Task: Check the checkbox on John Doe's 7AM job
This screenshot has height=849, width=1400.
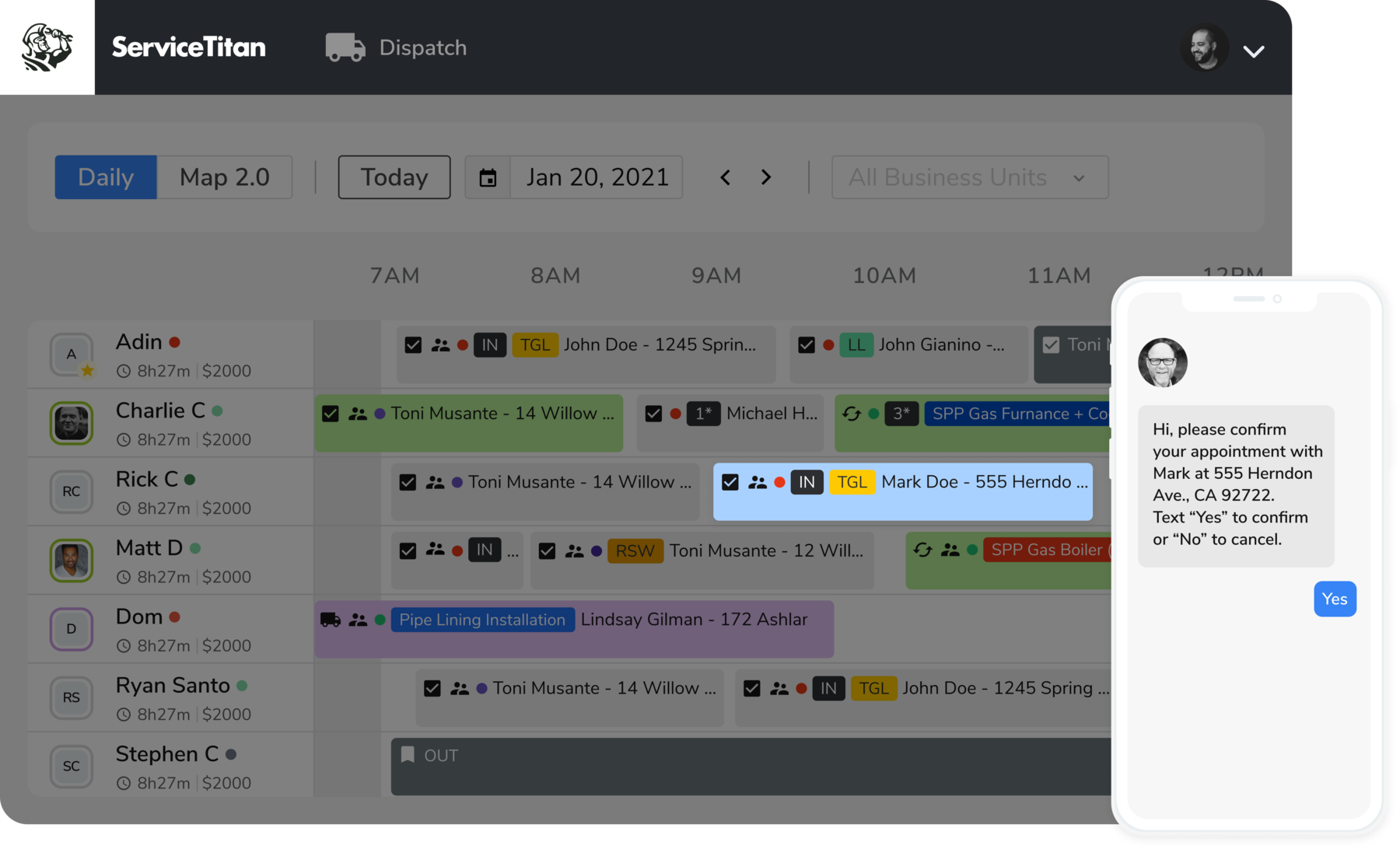Action: click(411, 344)
